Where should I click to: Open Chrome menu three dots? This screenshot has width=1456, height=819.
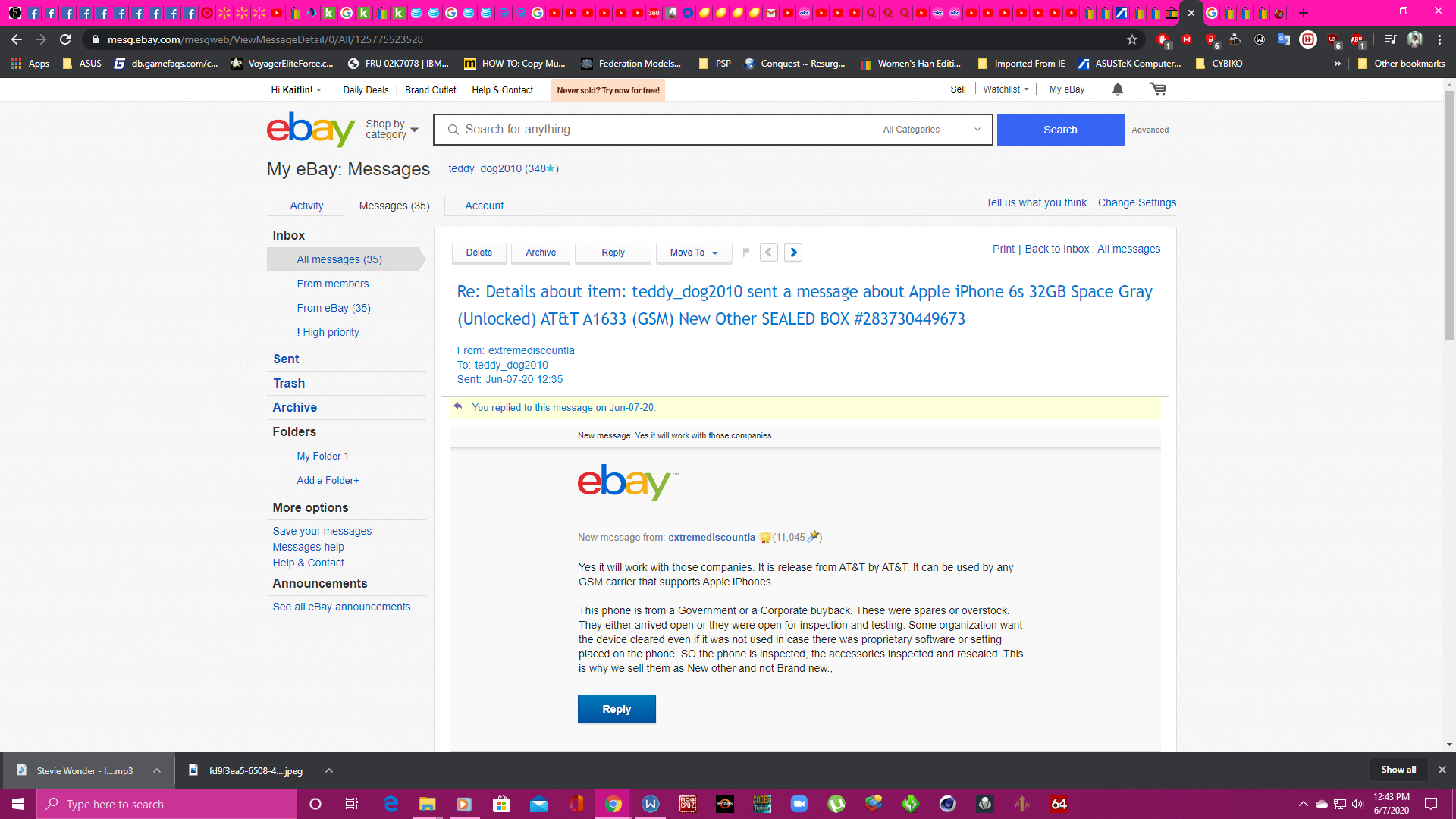pos(1439,39)
